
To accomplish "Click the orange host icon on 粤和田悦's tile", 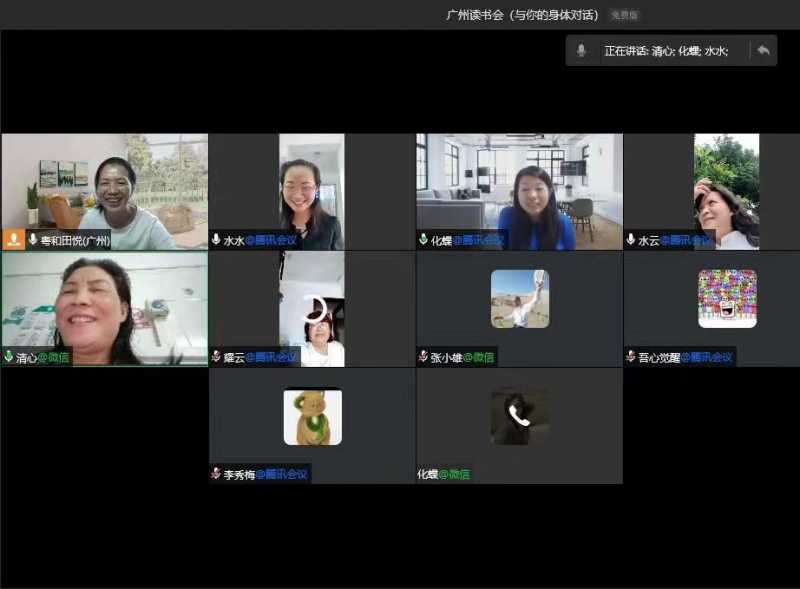I will point(14,240).
